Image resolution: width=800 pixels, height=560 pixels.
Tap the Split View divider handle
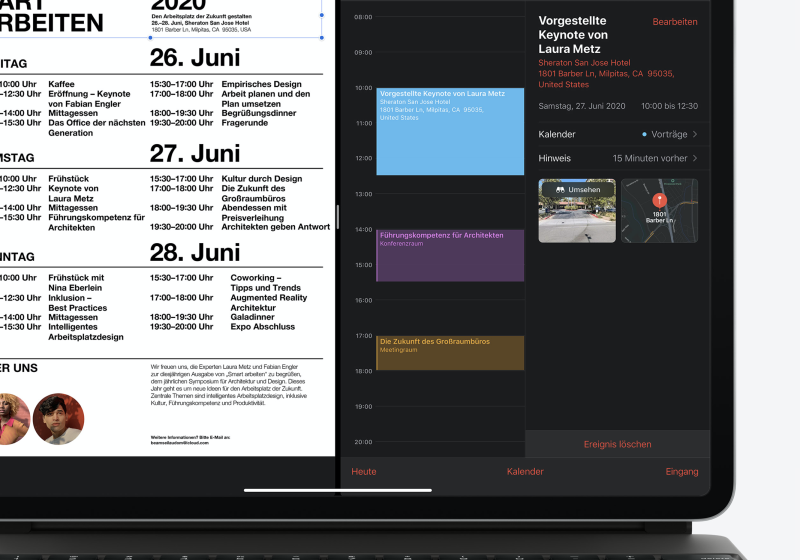[x=338, y=218]
